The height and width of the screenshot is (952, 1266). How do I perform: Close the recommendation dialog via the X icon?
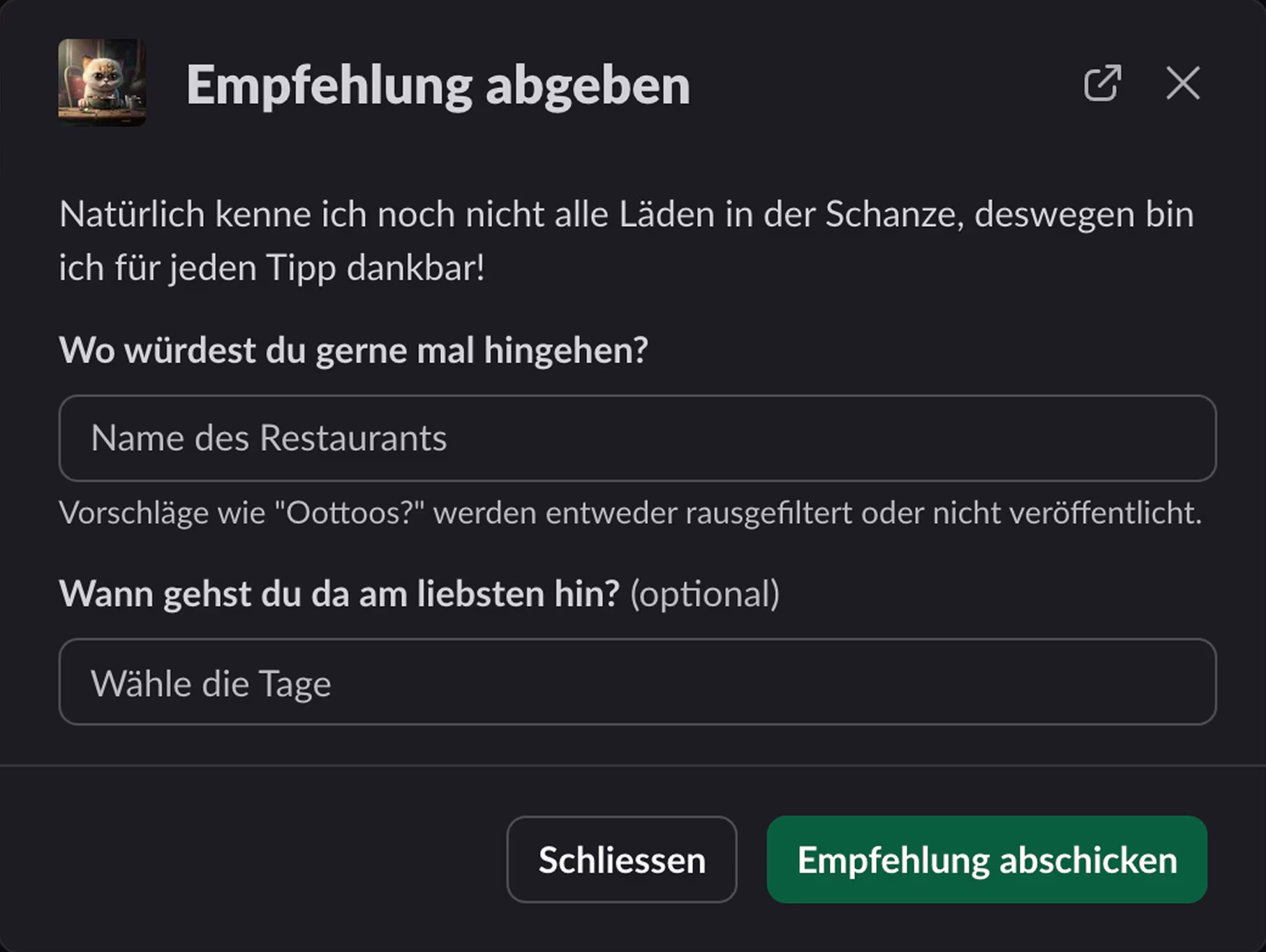click(1182, 82)
